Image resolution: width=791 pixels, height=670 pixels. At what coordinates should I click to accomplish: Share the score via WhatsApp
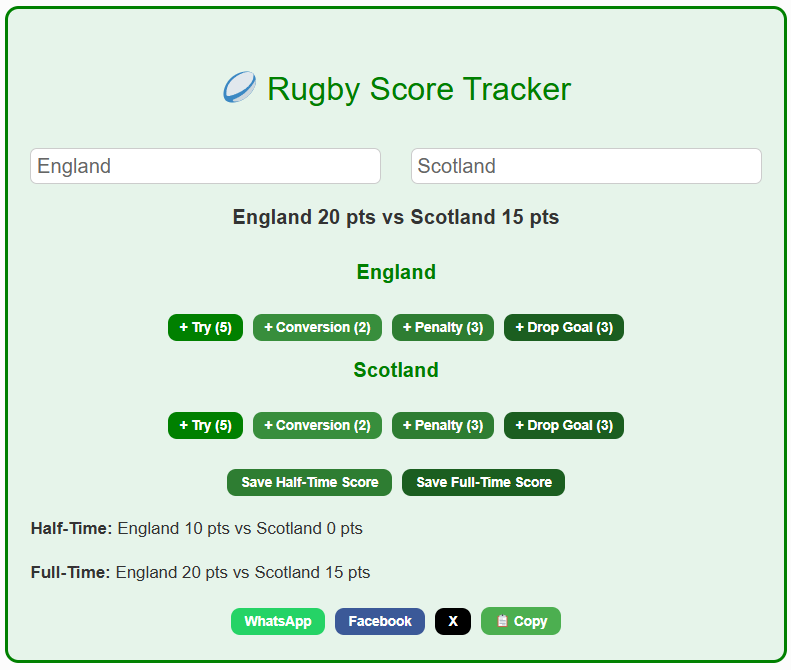[278, 621]
